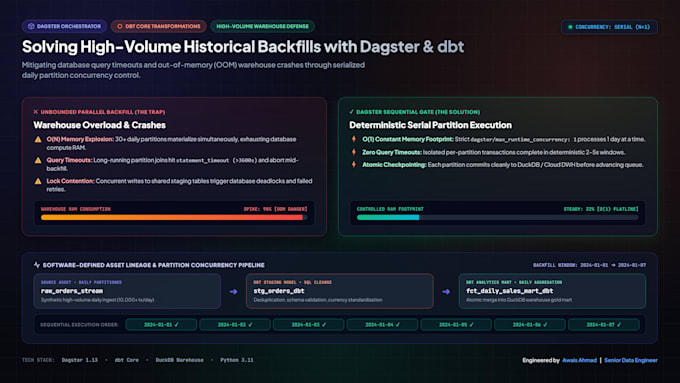Click Dagster 1.13 in tech stack

pos(79,360)
